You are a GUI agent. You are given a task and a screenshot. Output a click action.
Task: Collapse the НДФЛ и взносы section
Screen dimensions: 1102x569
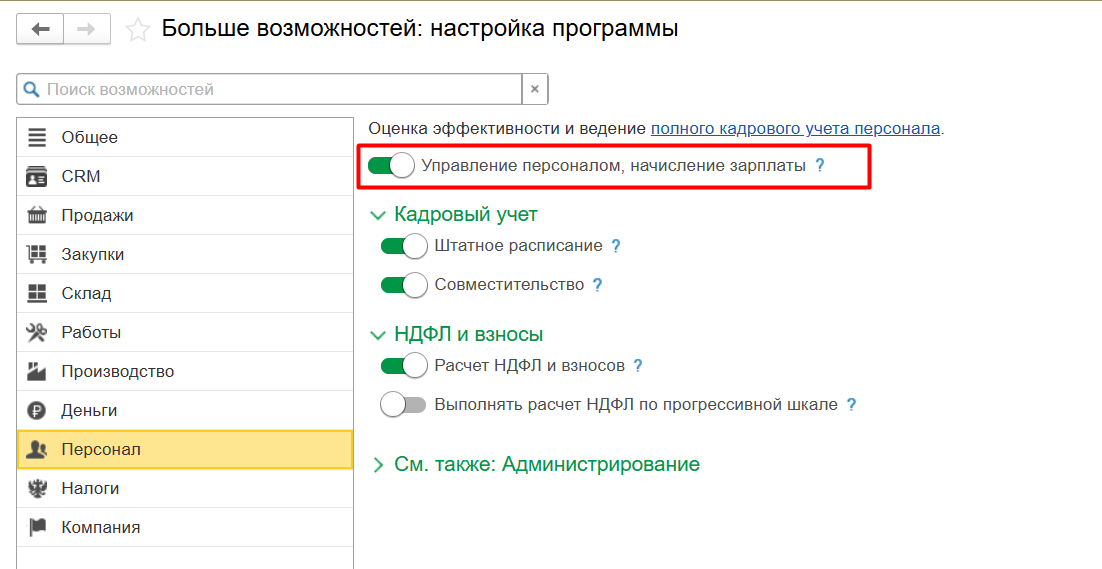coord(378,335)
